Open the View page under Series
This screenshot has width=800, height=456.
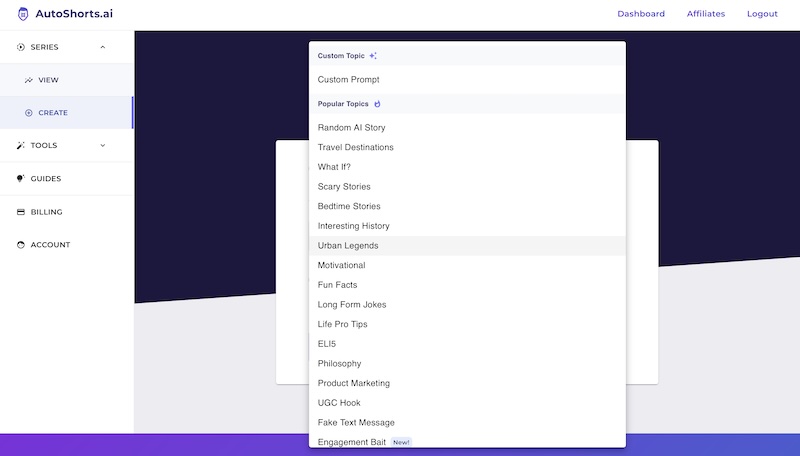pos(67,80)
